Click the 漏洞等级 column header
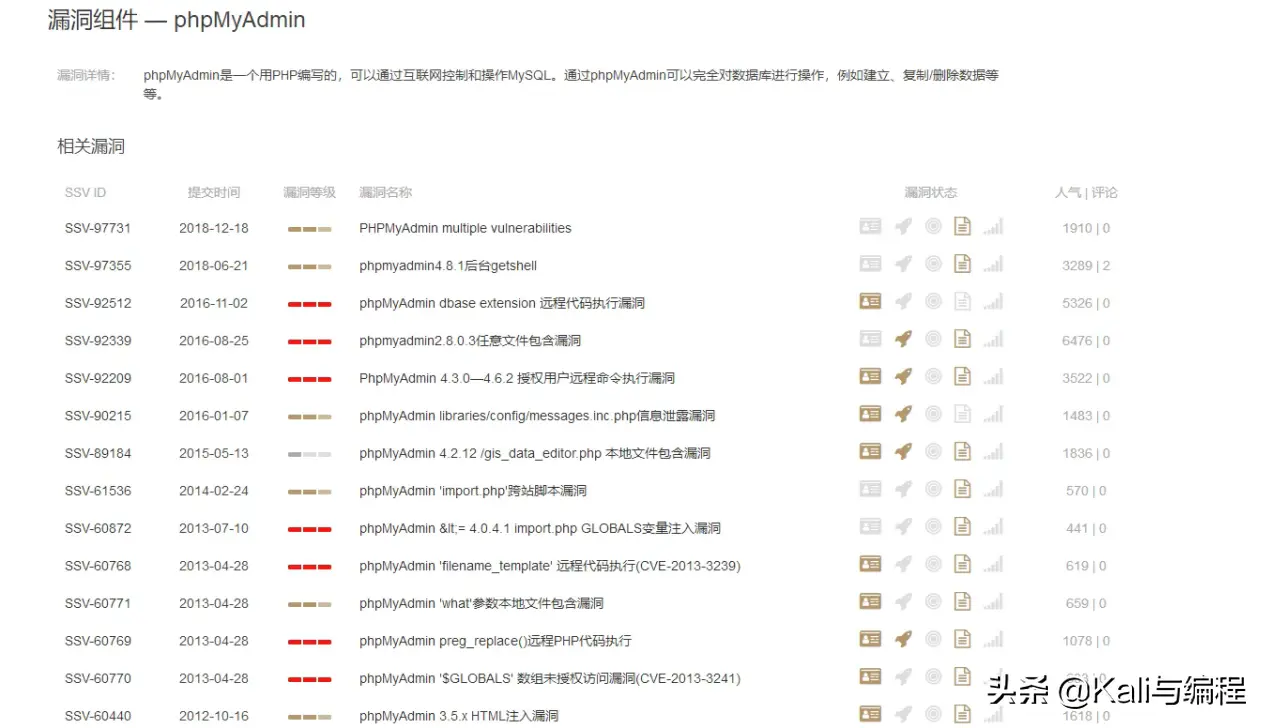 309,192
